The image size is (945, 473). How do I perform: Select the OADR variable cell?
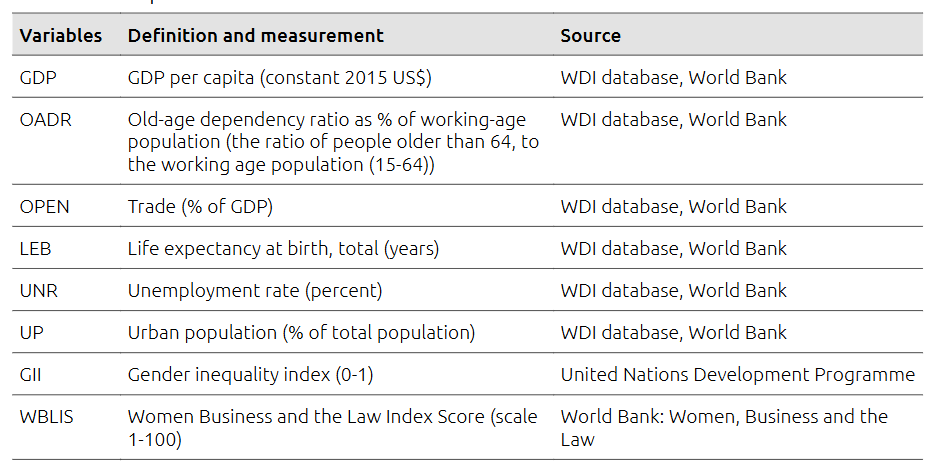point(46,120)
